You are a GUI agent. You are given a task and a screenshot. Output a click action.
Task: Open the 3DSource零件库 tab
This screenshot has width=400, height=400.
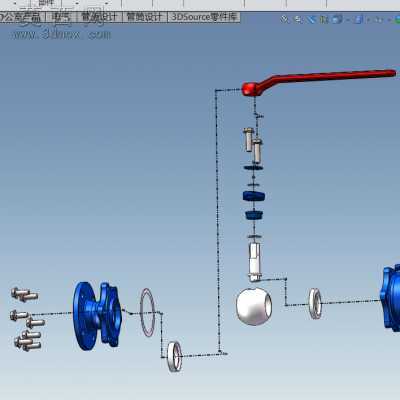(203, 17)
